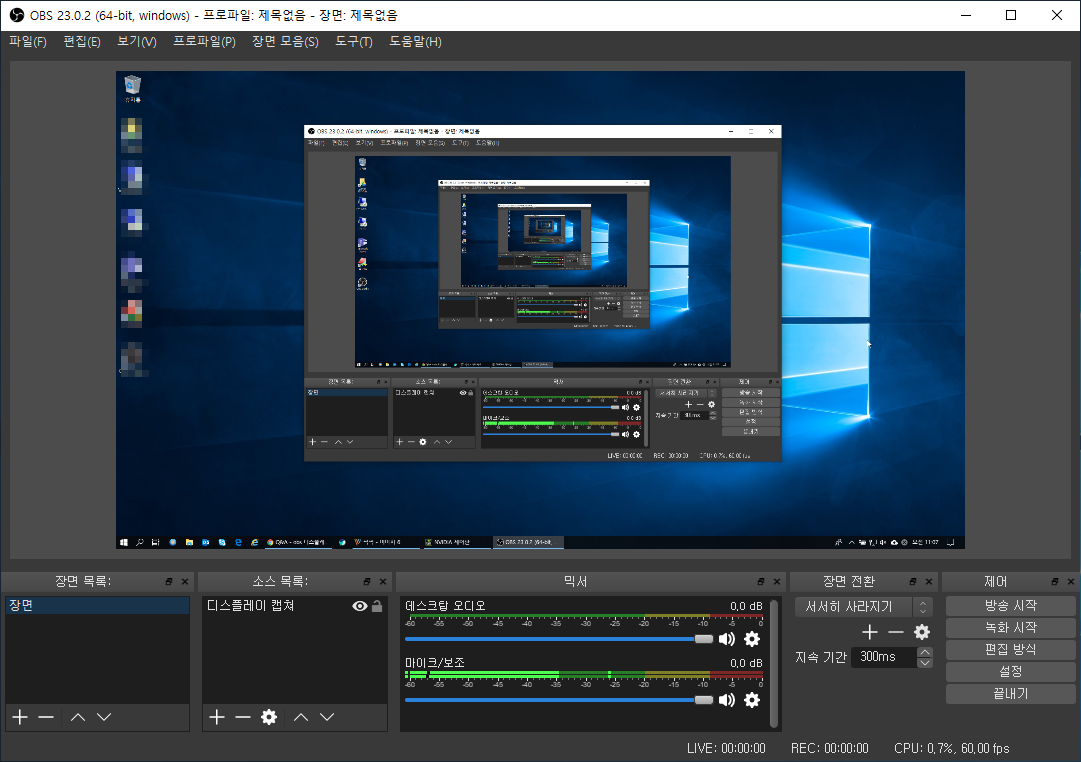
Task: Add a new source with plus icon
Action: click(217, 717)
